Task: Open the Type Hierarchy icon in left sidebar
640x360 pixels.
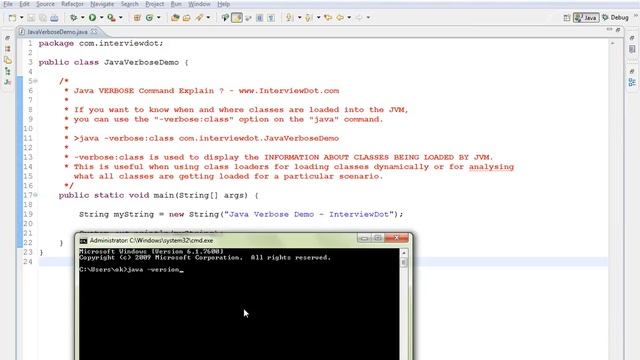Action: tap(8, 71)
